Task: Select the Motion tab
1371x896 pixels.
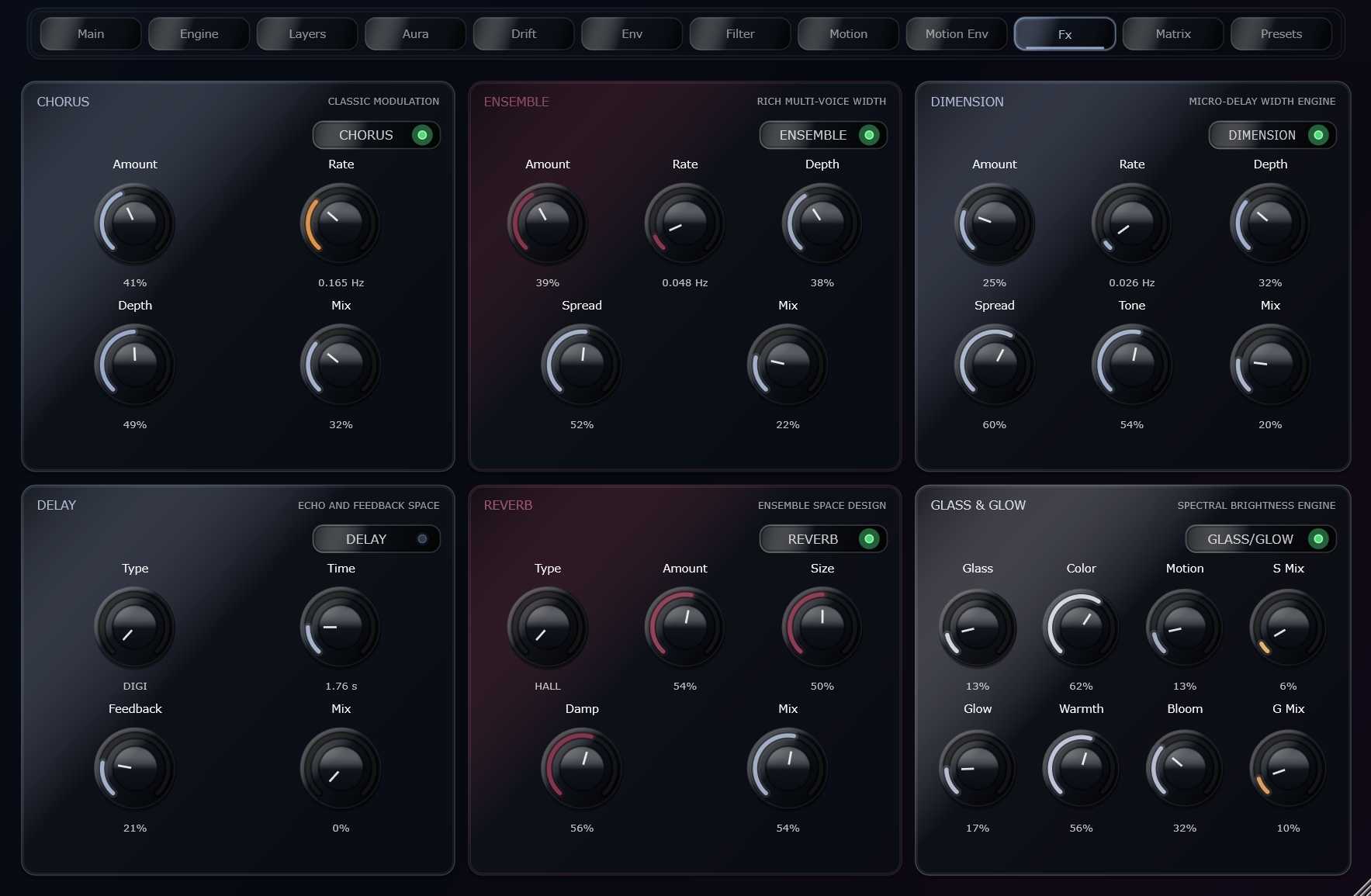Action: pyautogui.click(x=848, y=34)
